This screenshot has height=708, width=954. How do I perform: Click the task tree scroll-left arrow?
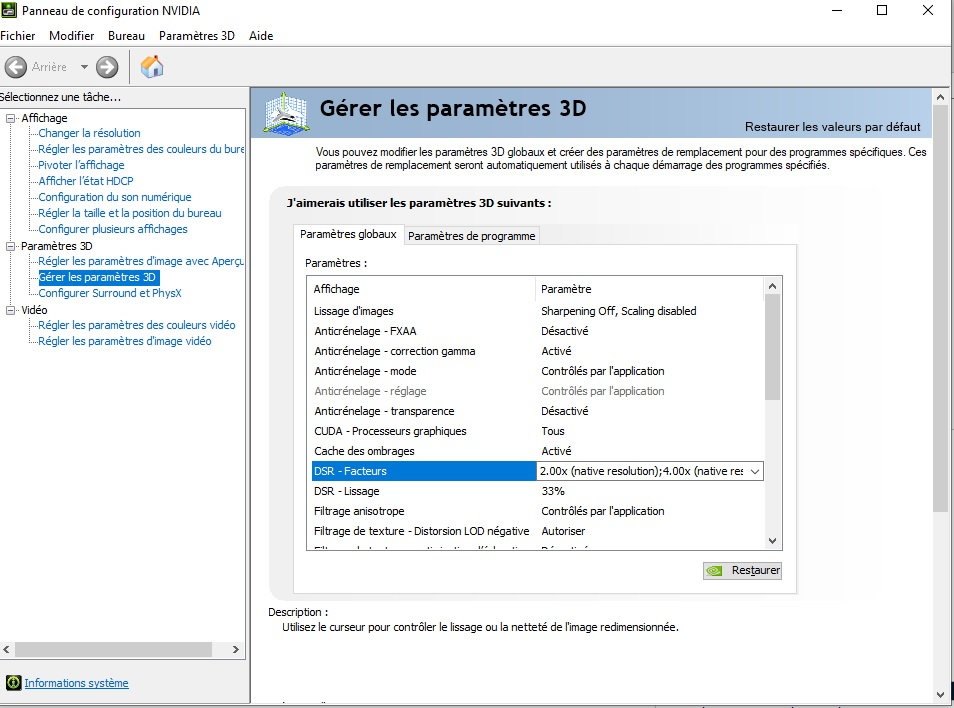click(6, 650)
